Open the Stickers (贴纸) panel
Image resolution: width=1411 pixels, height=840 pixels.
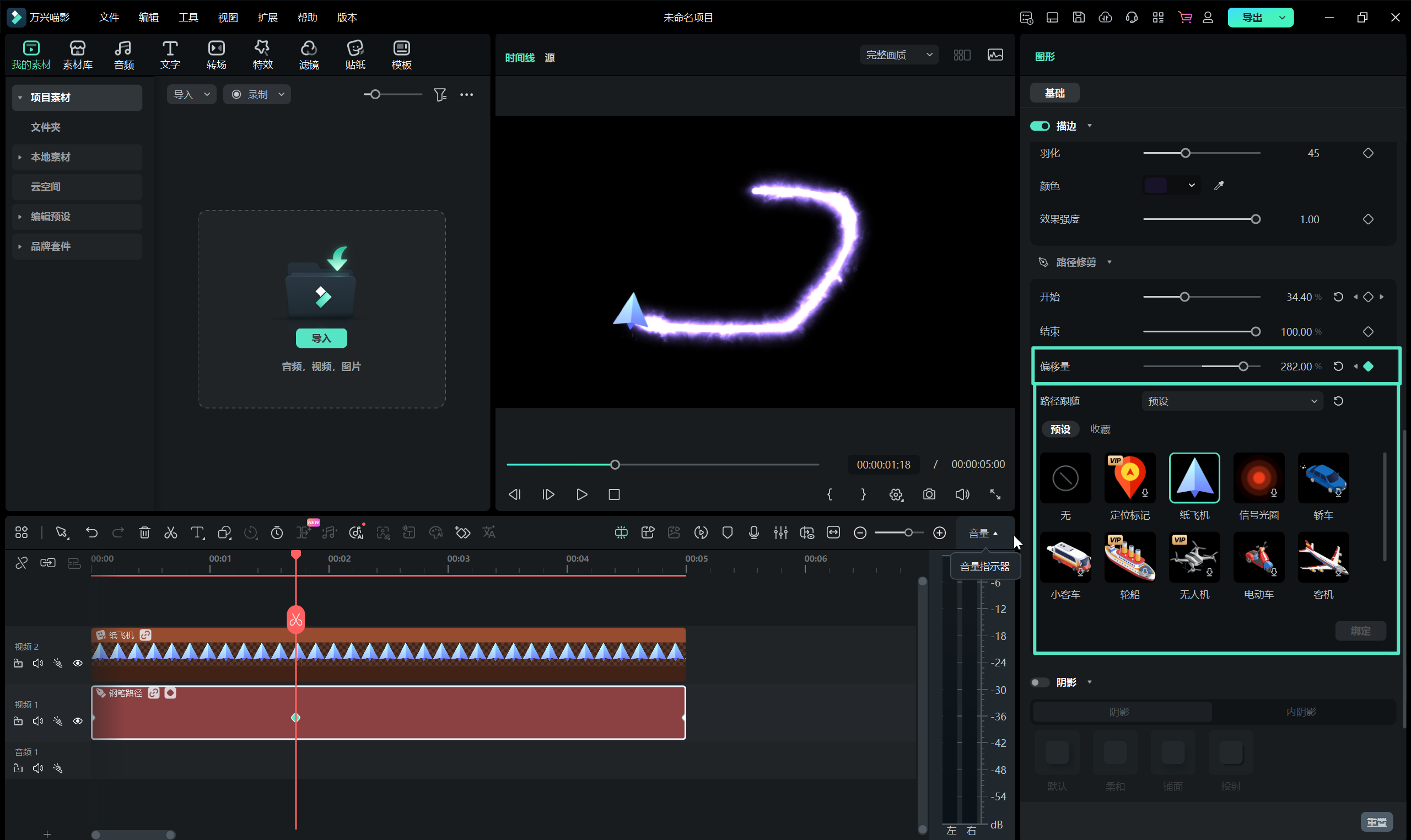click(355, 55)
